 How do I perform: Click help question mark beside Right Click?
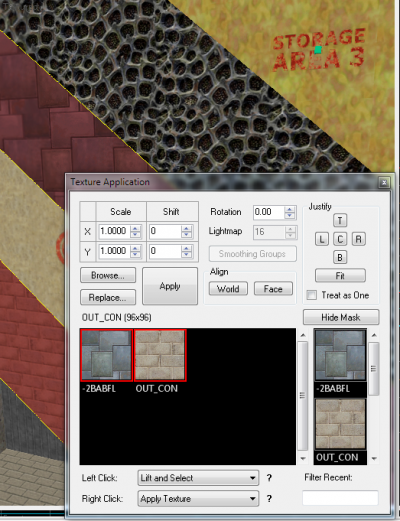[x=269, y=499]
